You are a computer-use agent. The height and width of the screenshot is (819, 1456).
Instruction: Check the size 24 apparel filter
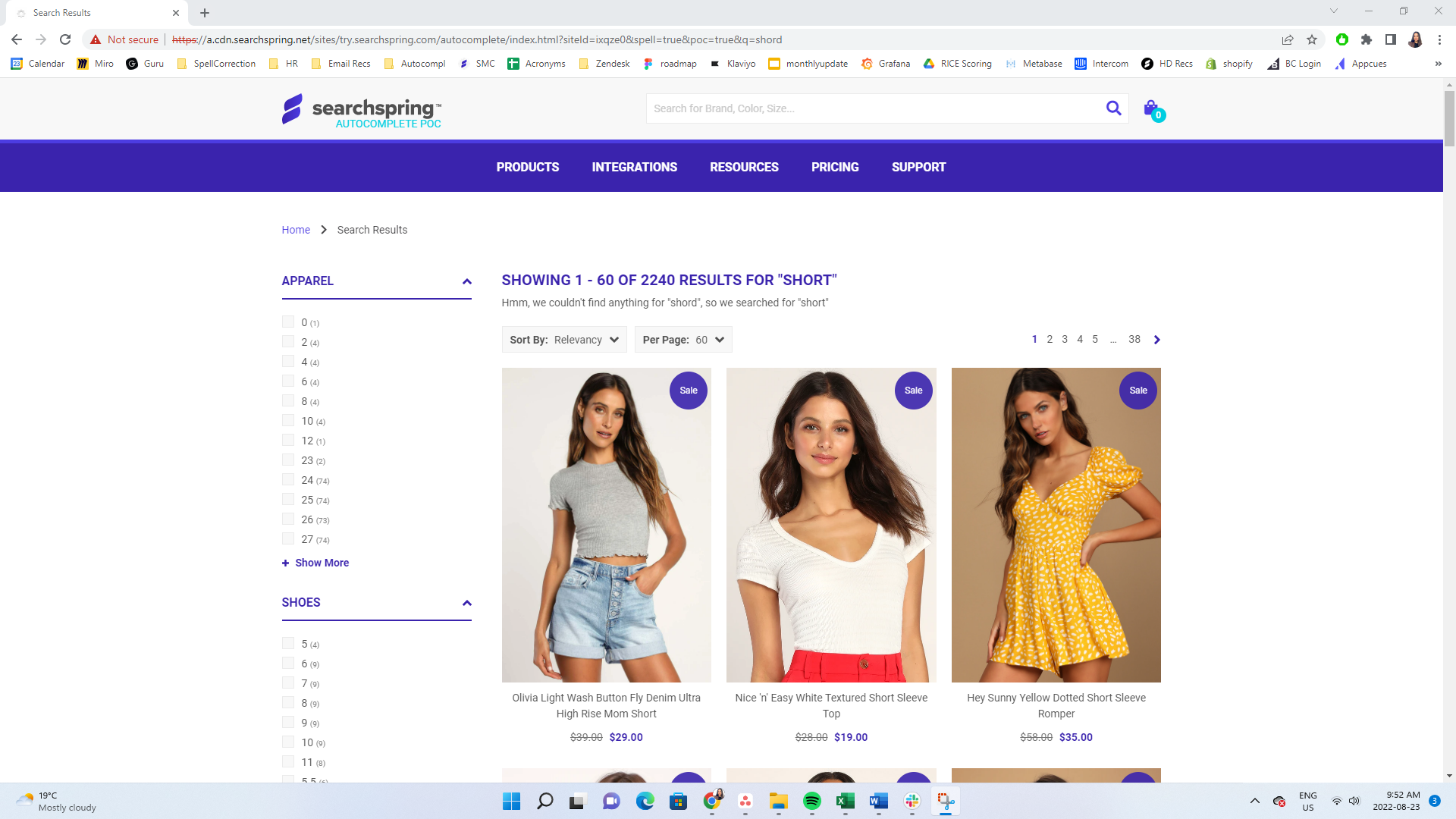[x=288, y=479]
